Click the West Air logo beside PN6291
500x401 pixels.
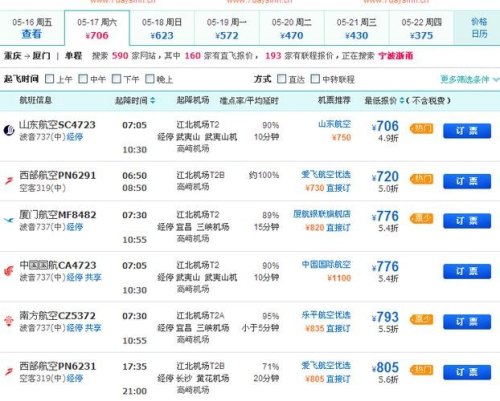click(9, 181)
